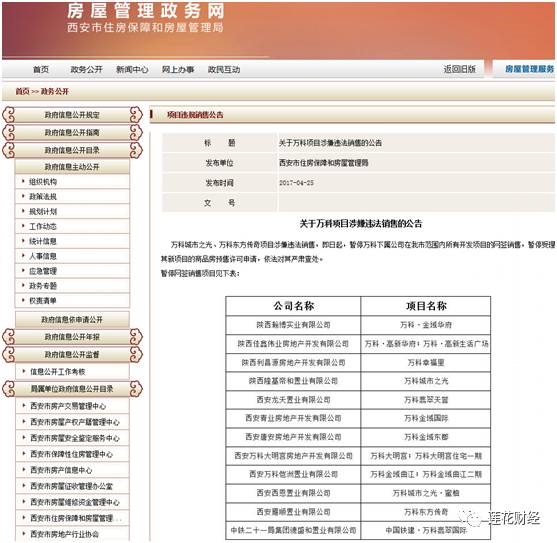This screenshot has height=543, width=557.
Task: Click the 万科金域东郡 table cell
Action: 426,437
